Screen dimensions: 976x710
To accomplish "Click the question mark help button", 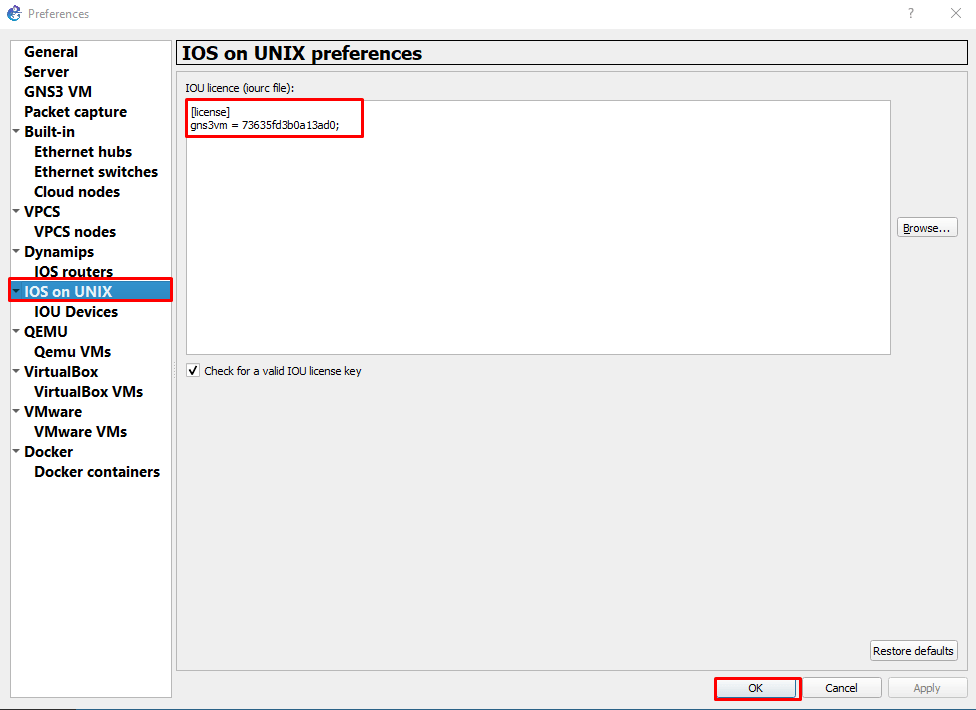I will click(911, 13).
